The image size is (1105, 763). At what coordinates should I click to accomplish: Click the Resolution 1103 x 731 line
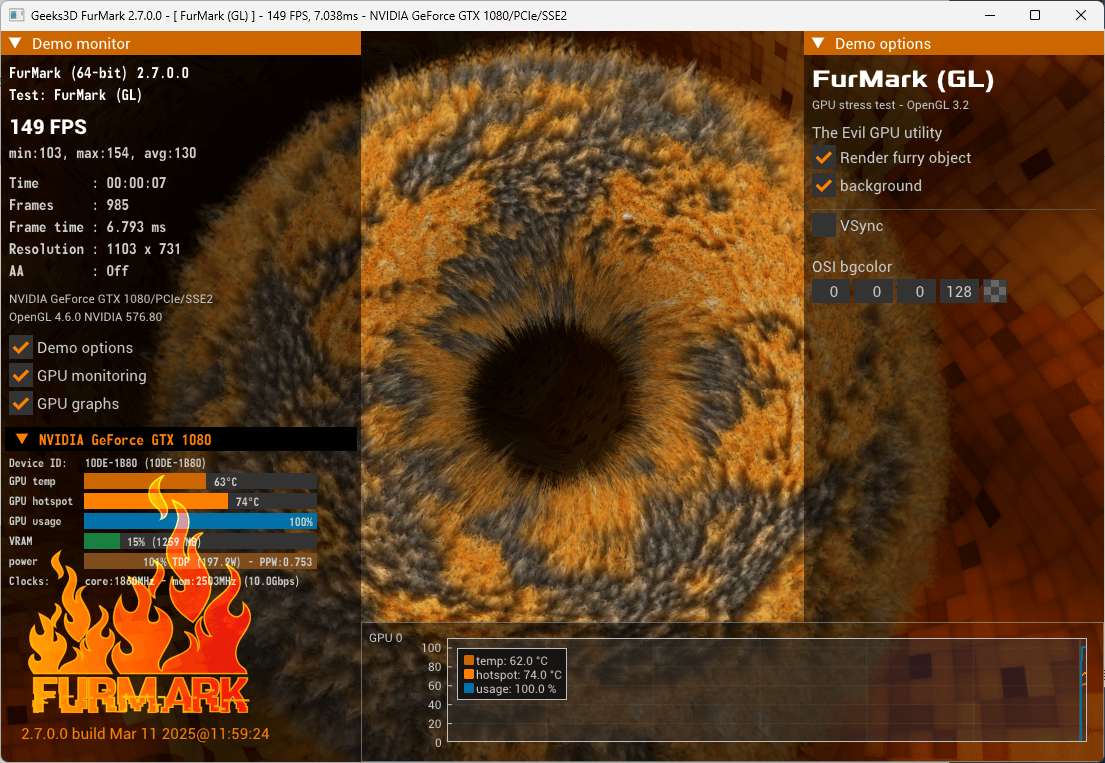tap(94, 249)
